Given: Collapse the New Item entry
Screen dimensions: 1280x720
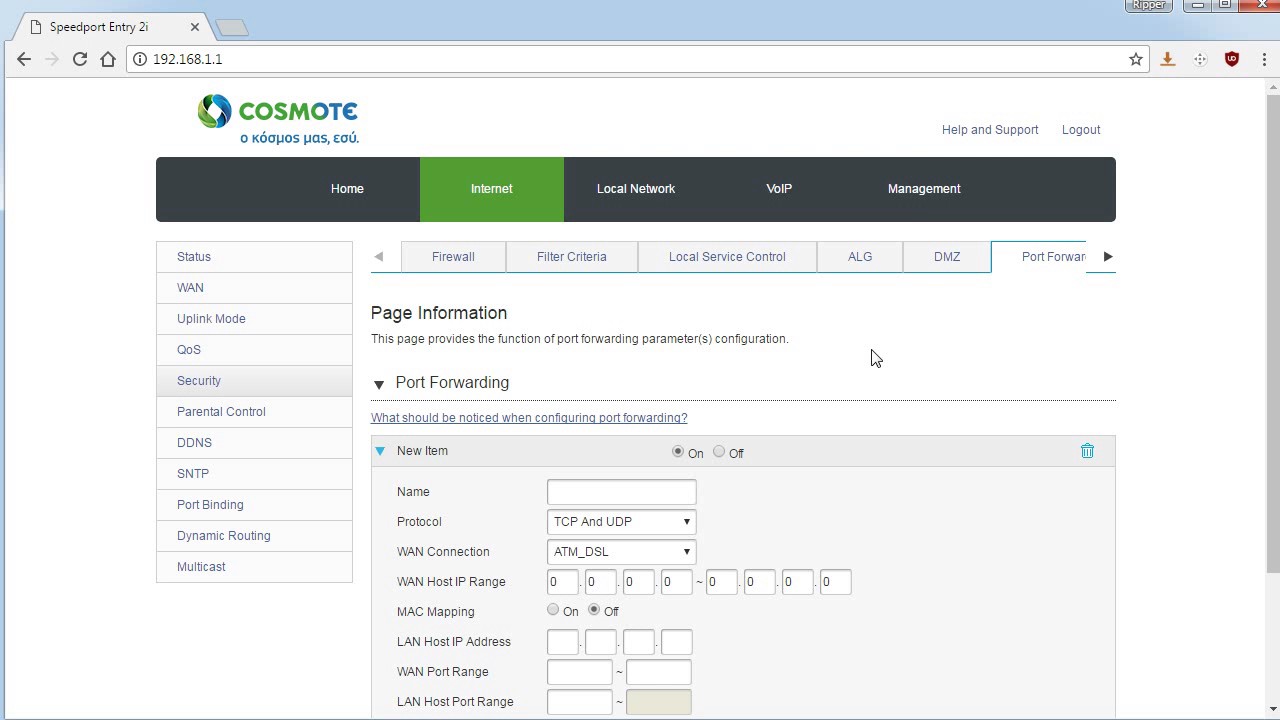Looking at the screenshot, I should [x=380, y=451].
